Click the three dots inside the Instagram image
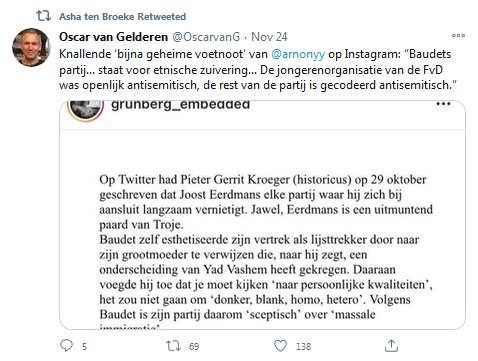Screen dimensions: 478x361 pyautogui.click(x=443, y=104)
